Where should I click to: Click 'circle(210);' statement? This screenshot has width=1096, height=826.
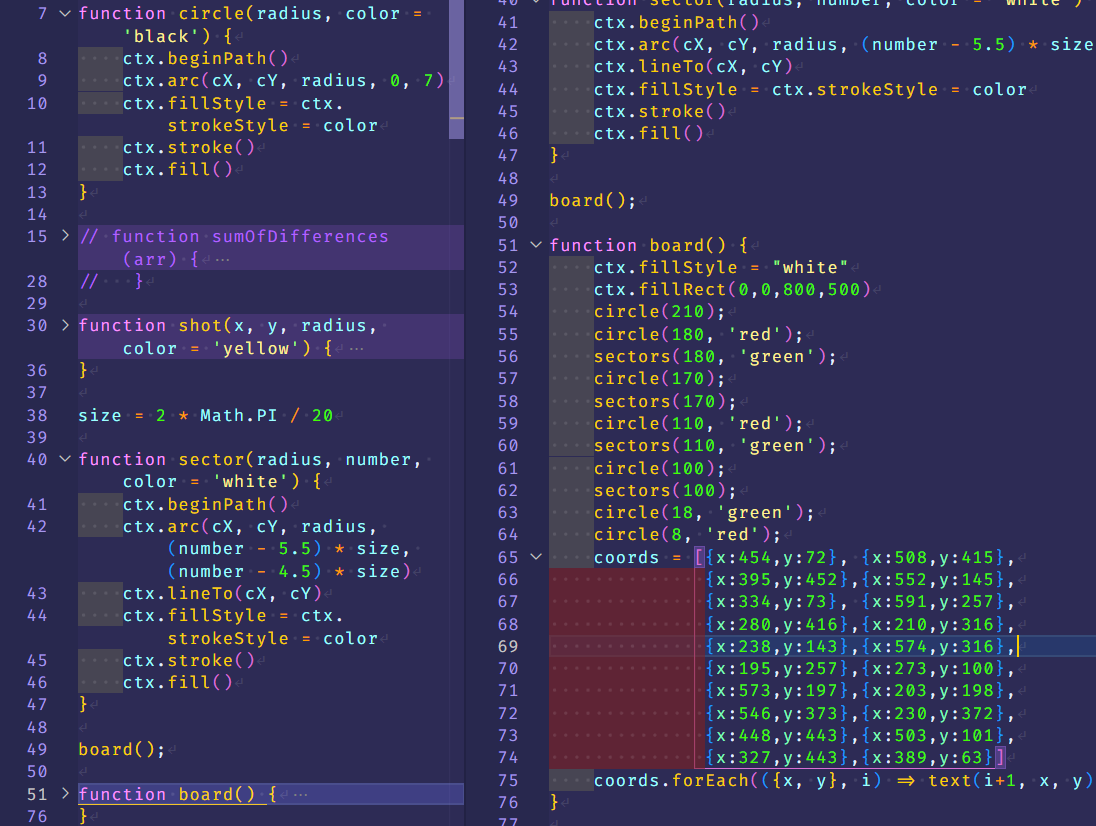(x=660, y=312)
